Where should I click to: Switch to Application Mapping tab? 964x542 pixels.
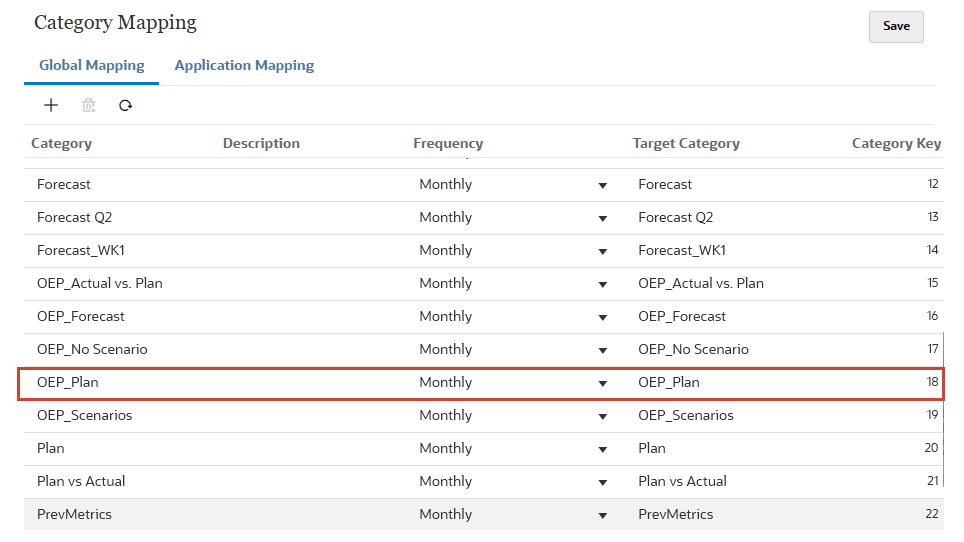click(x=244, y=66)
